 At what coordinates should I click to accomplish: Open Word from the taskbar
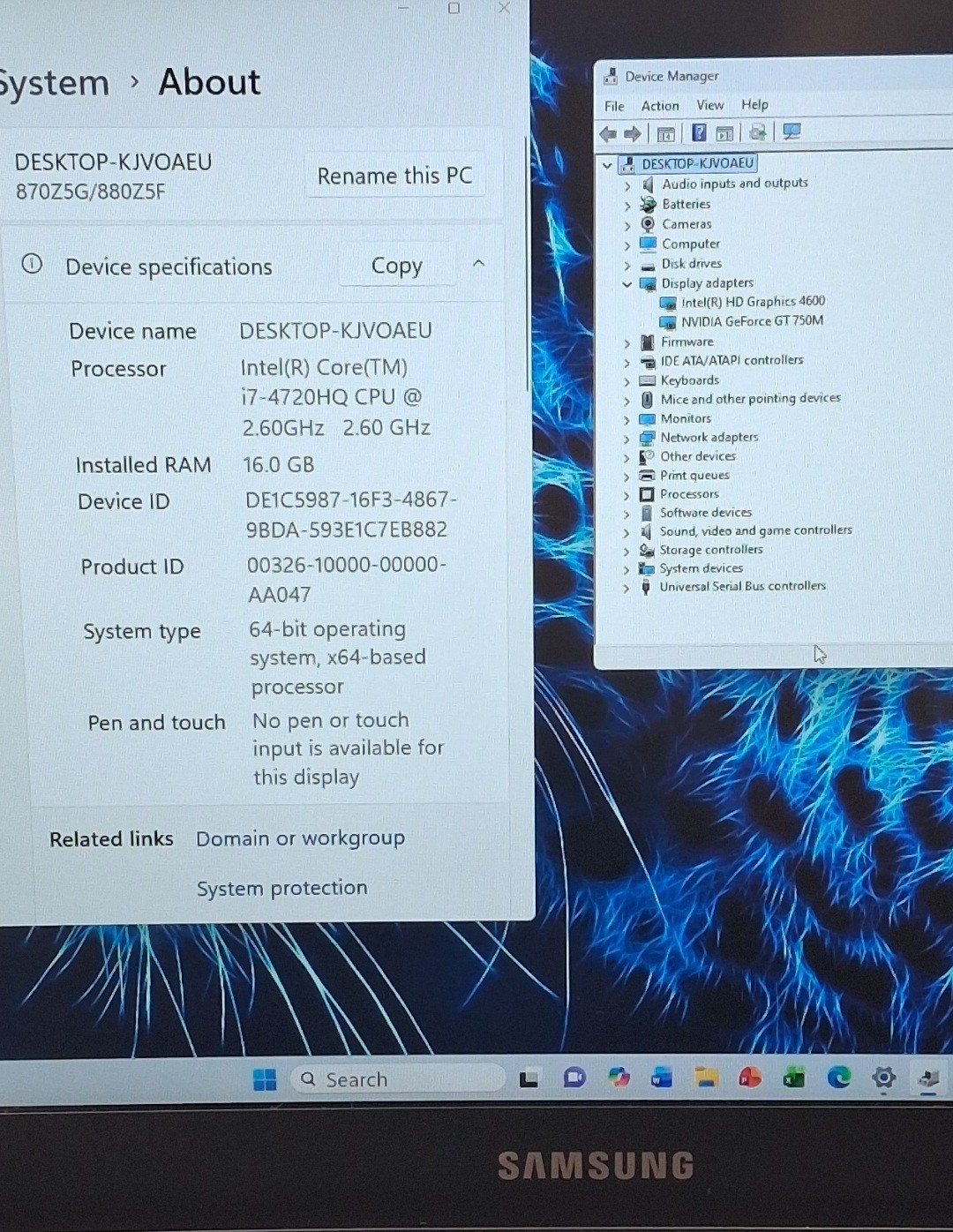[x=662, y=1078]
